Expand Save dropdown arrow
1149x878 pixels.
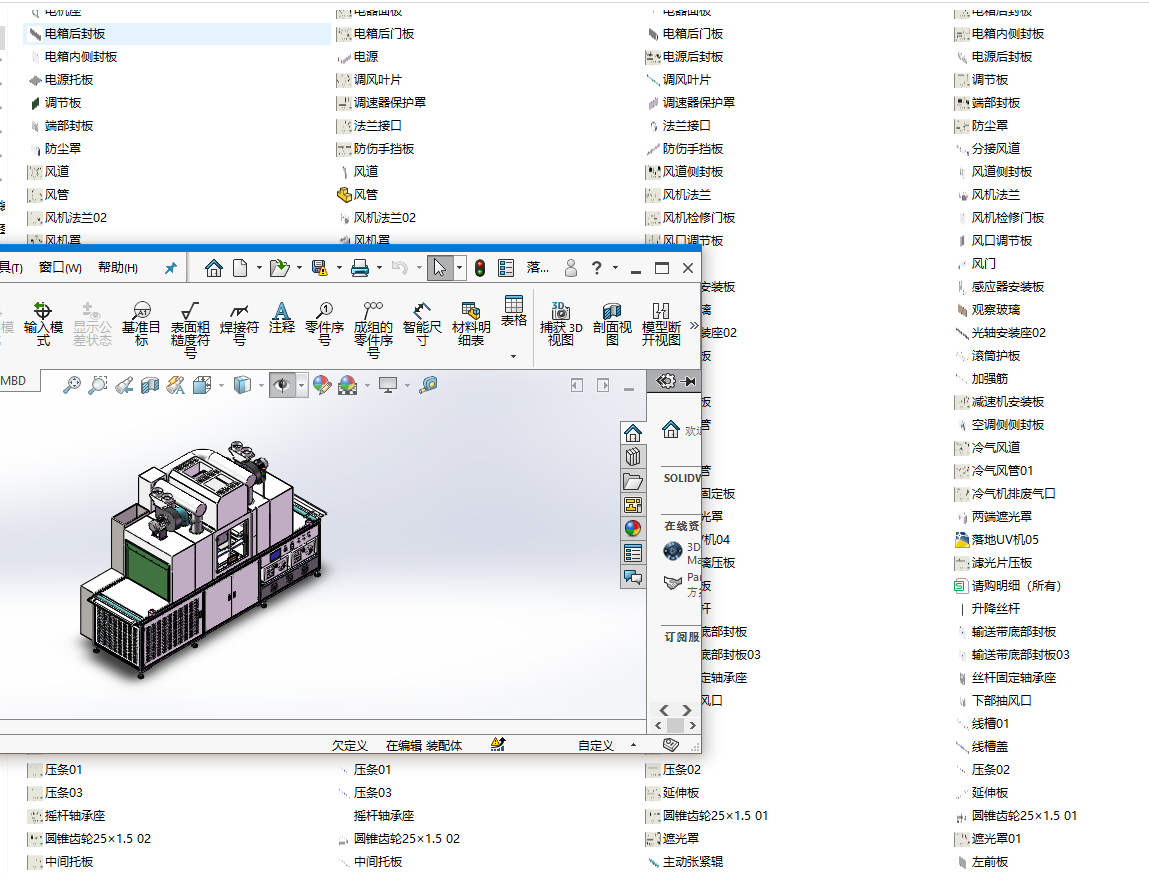(x=339, y=268)
